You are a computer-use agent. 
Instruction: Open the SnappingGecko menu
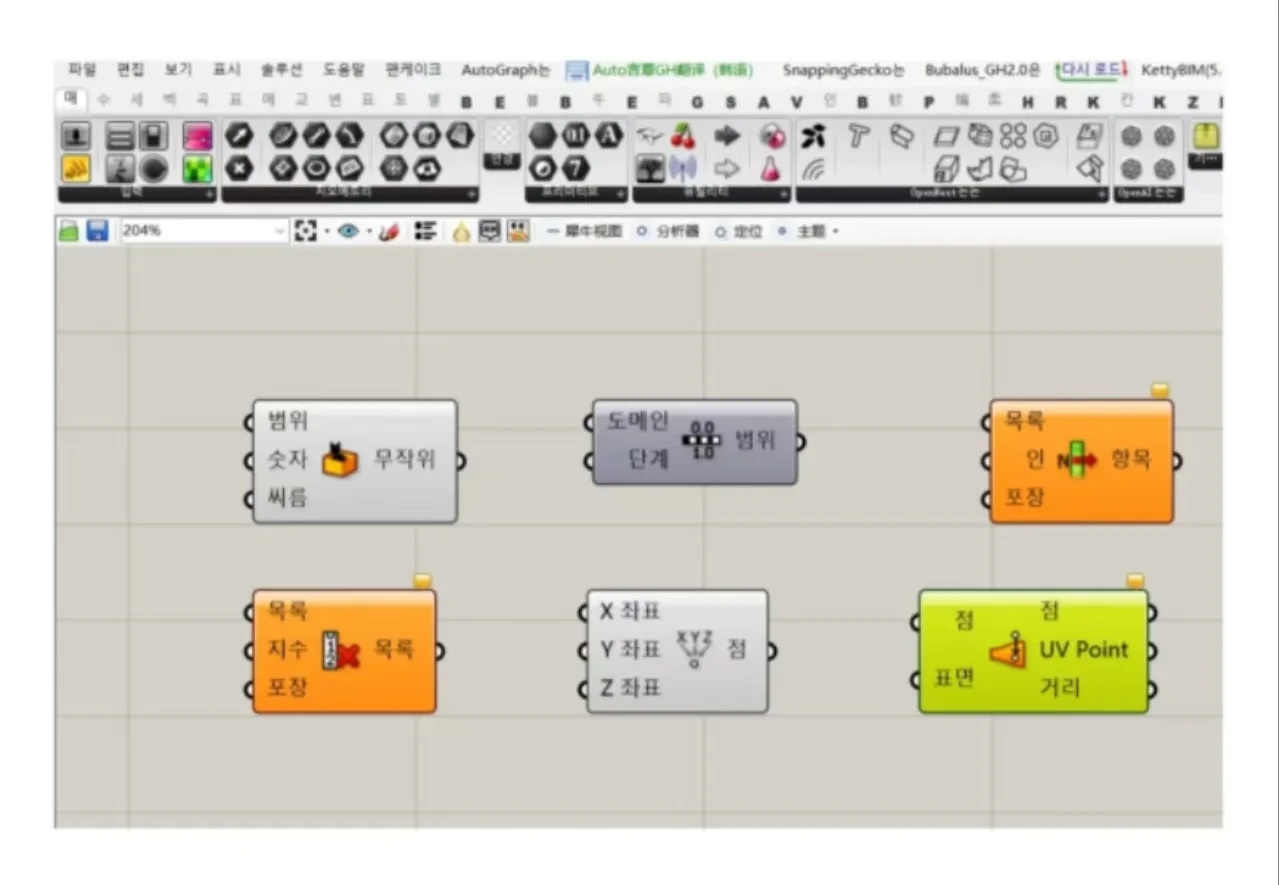click(x=843, y=70)
